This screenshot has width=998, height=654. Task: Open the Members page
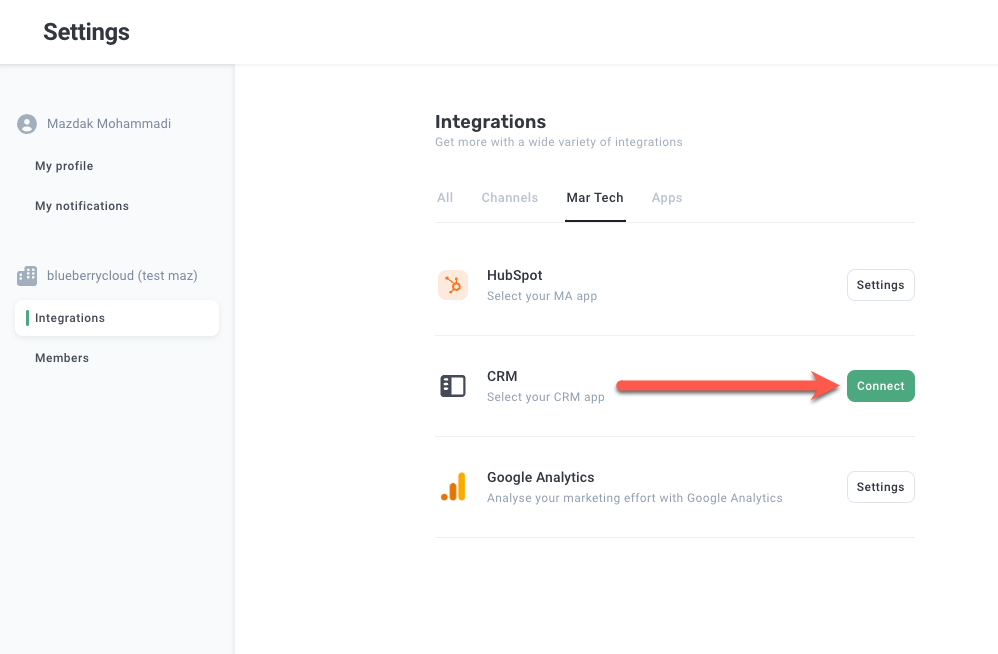click(62, 358)
